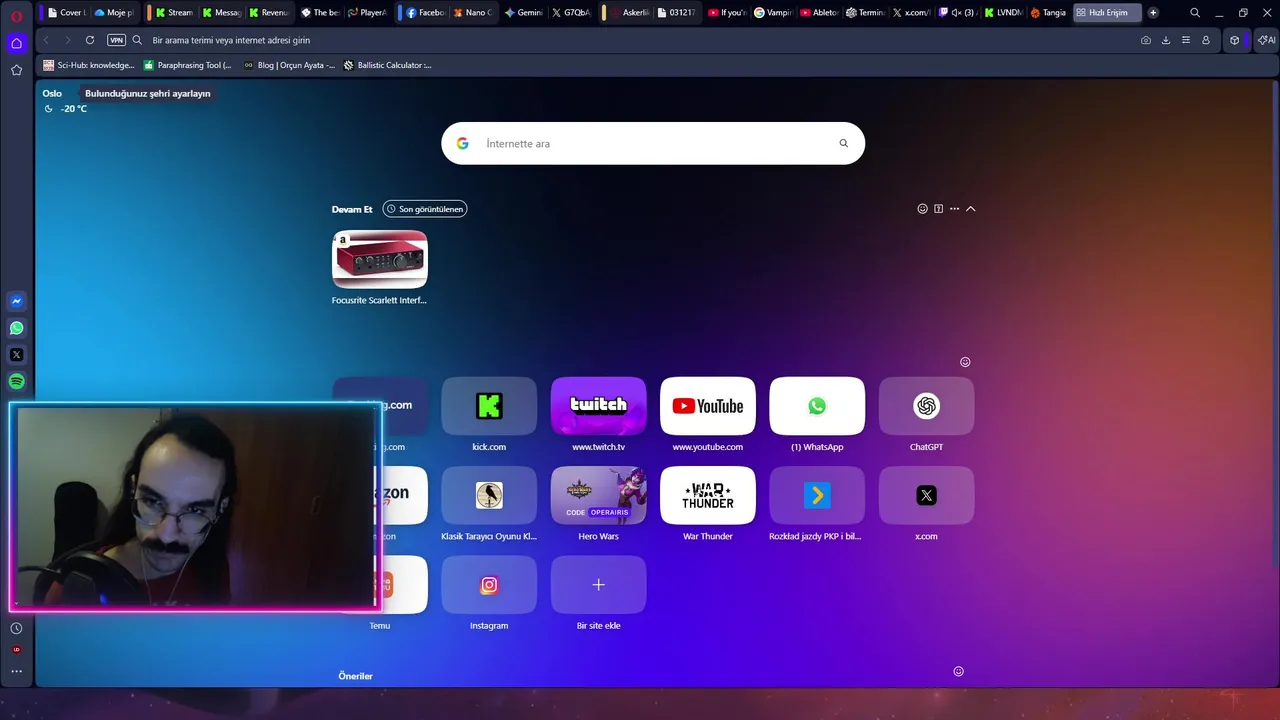Switch to the Kick Stream tab

pos(173,13)
